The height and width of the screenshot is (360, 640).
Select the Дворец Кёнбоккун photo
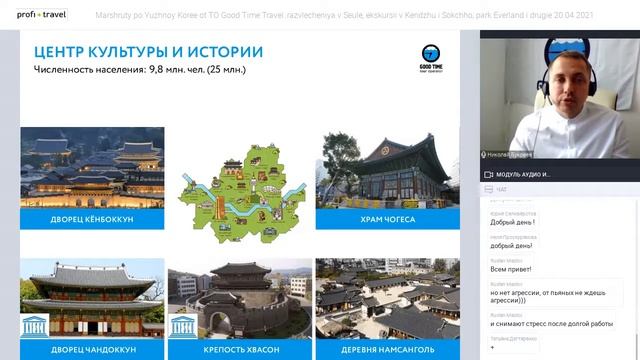[x=92, y=168]
